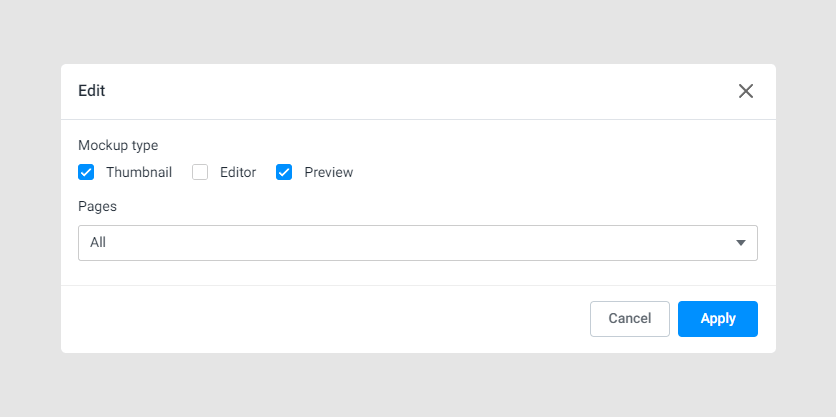
Task: Click the 'Mockup type' section label
Action: coord(118,145)
